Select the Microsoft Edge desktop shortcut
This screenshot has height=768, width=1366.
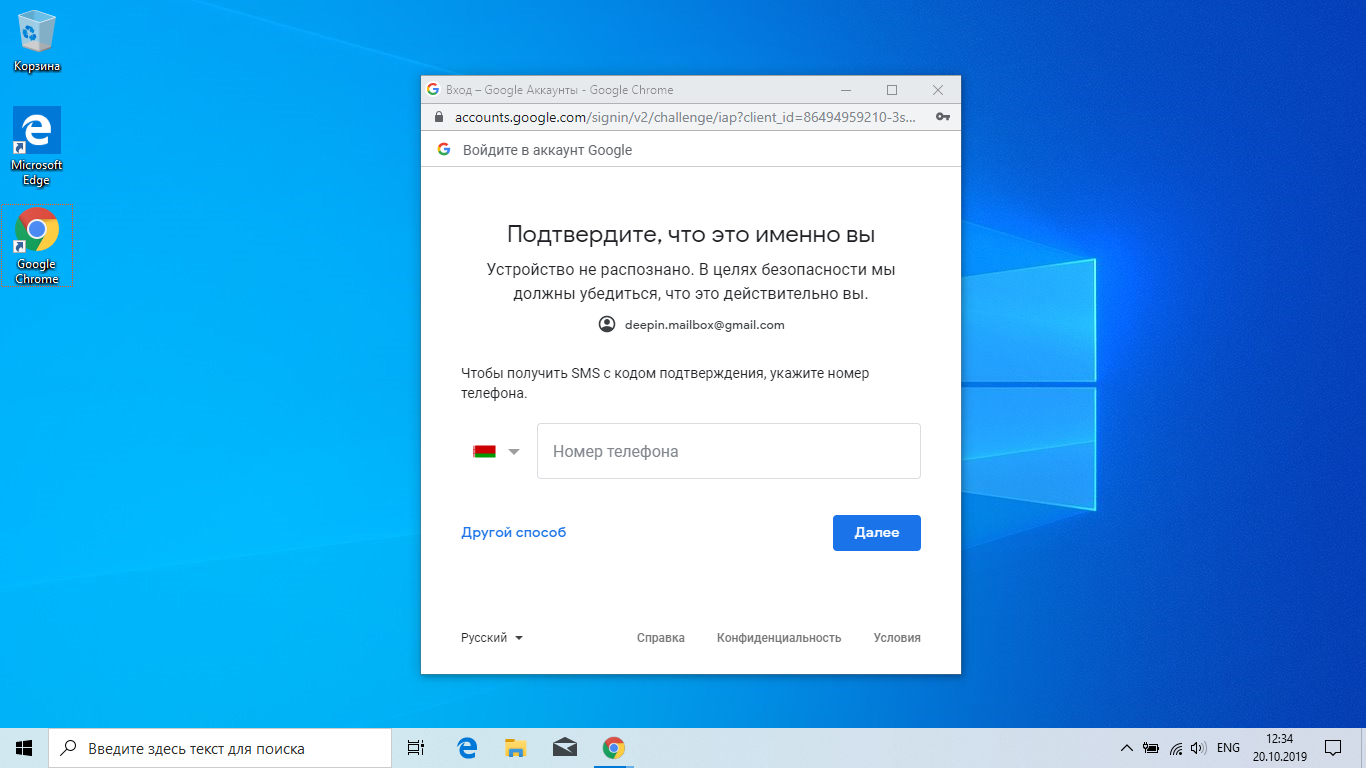37,147
